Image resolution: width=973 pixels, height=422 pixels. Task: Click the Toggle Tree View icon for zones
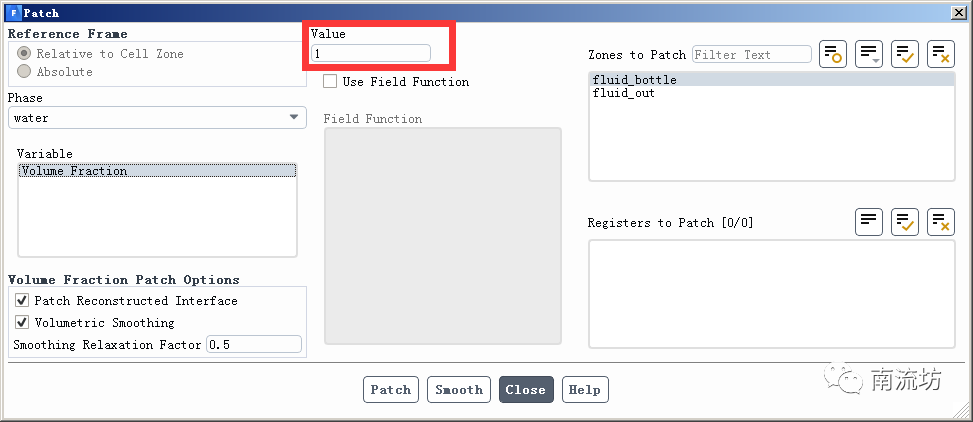(832, 54)
